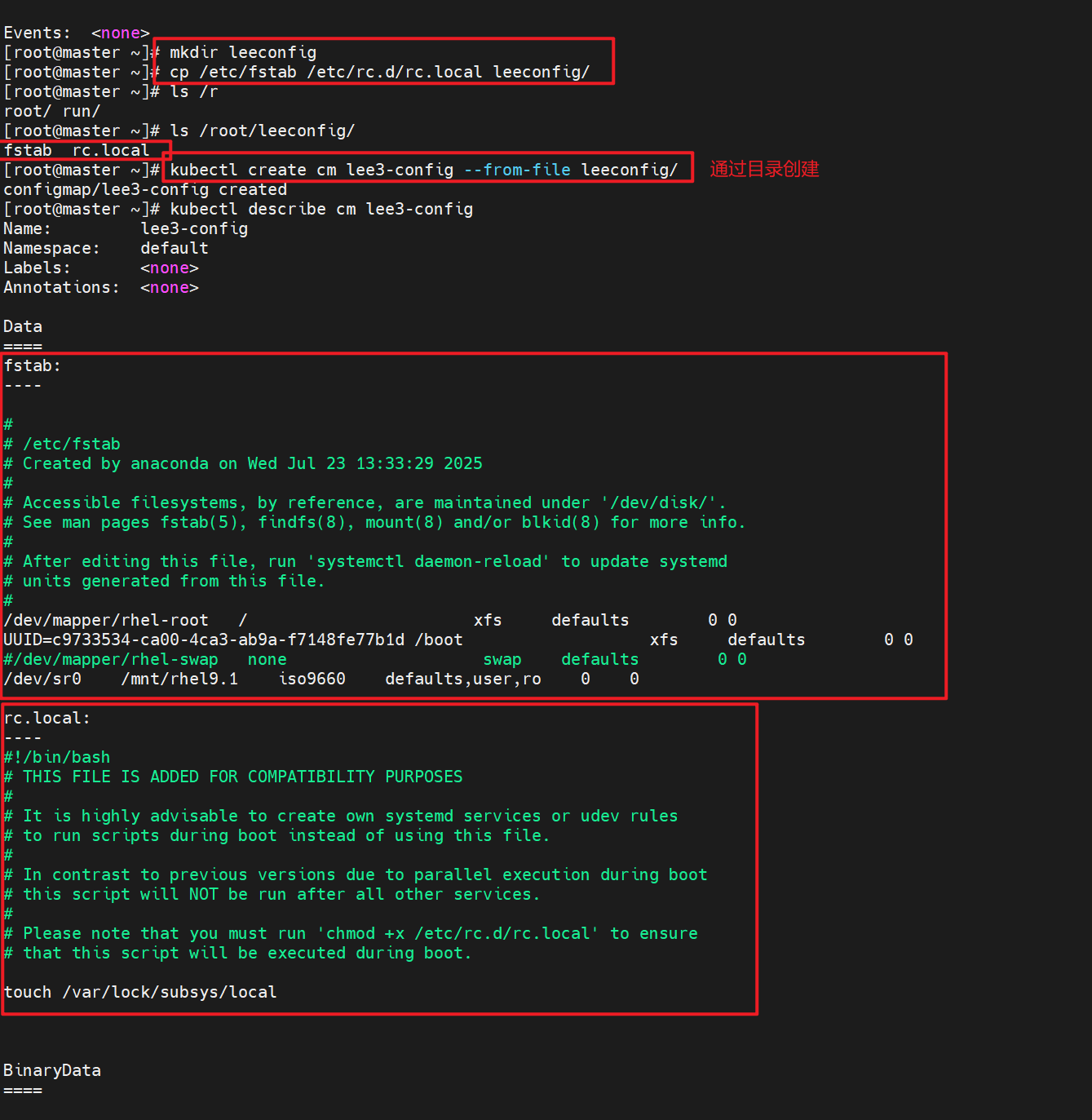Image resolution: width=1092 pixels, height=1120 pixels.
Task: Click the 'UUID=c9733534-ca00-4ca3' boot entry
Action: 458,640
